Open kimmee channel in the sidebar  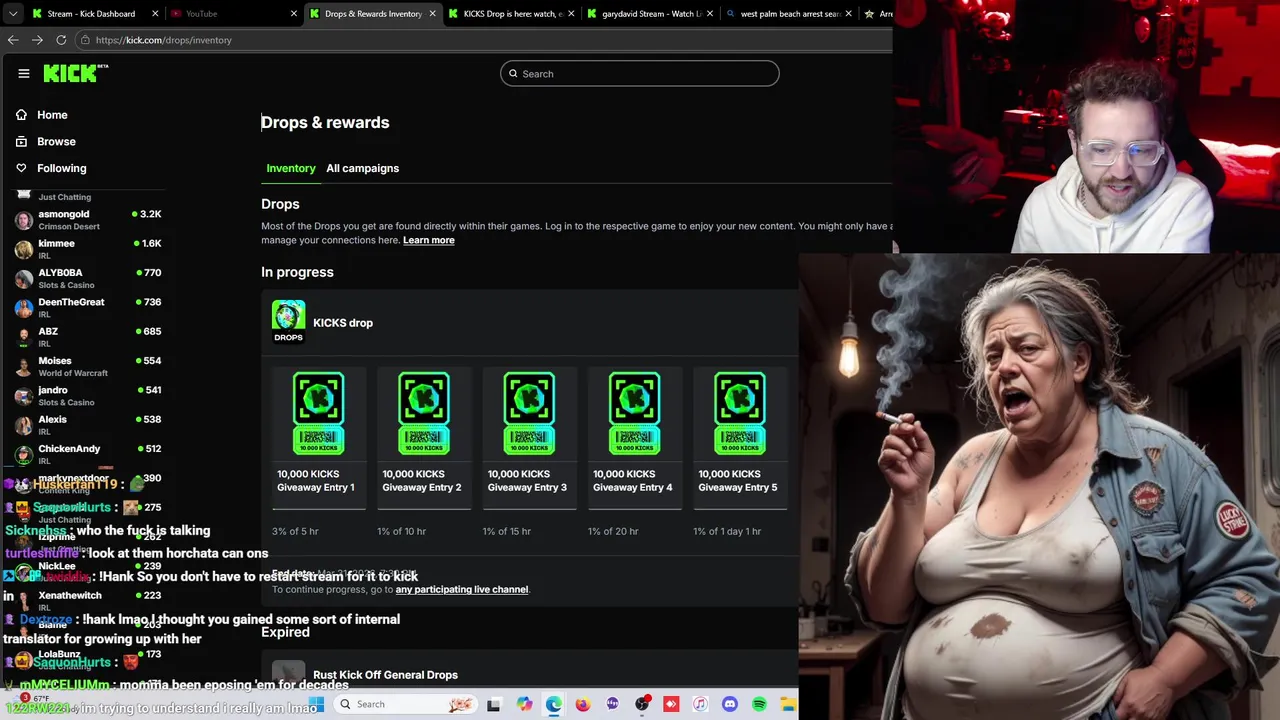click(x=89, y=249)
